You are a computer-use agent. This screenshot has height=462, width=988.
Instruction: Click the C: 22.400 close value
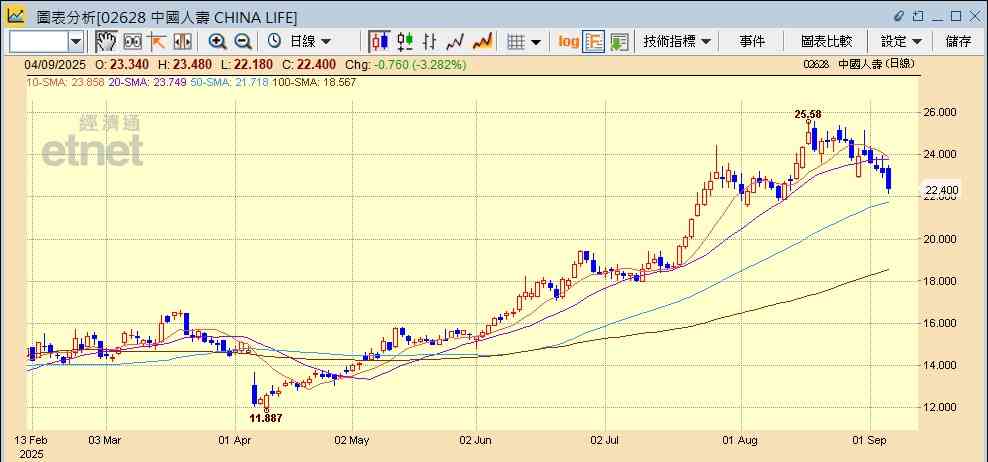[309, 64]
